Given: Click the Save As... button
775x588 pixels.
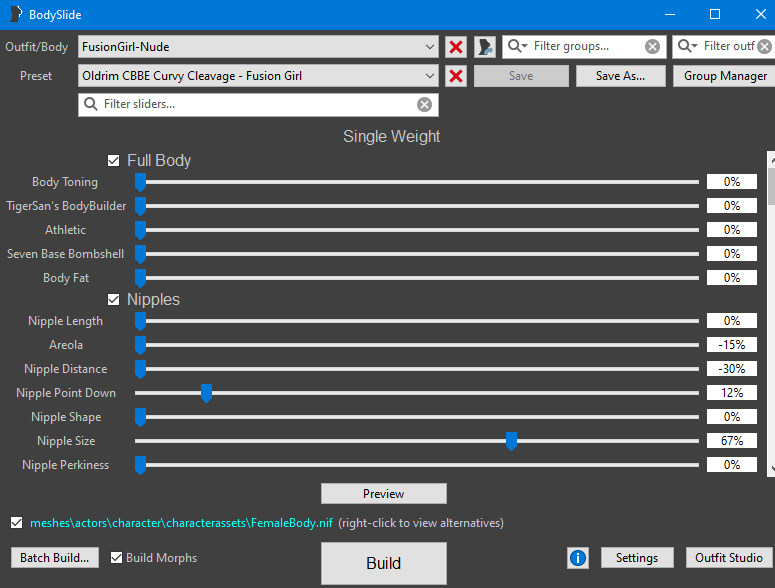Looking at the screenshot, I should [x=620, y=76].
